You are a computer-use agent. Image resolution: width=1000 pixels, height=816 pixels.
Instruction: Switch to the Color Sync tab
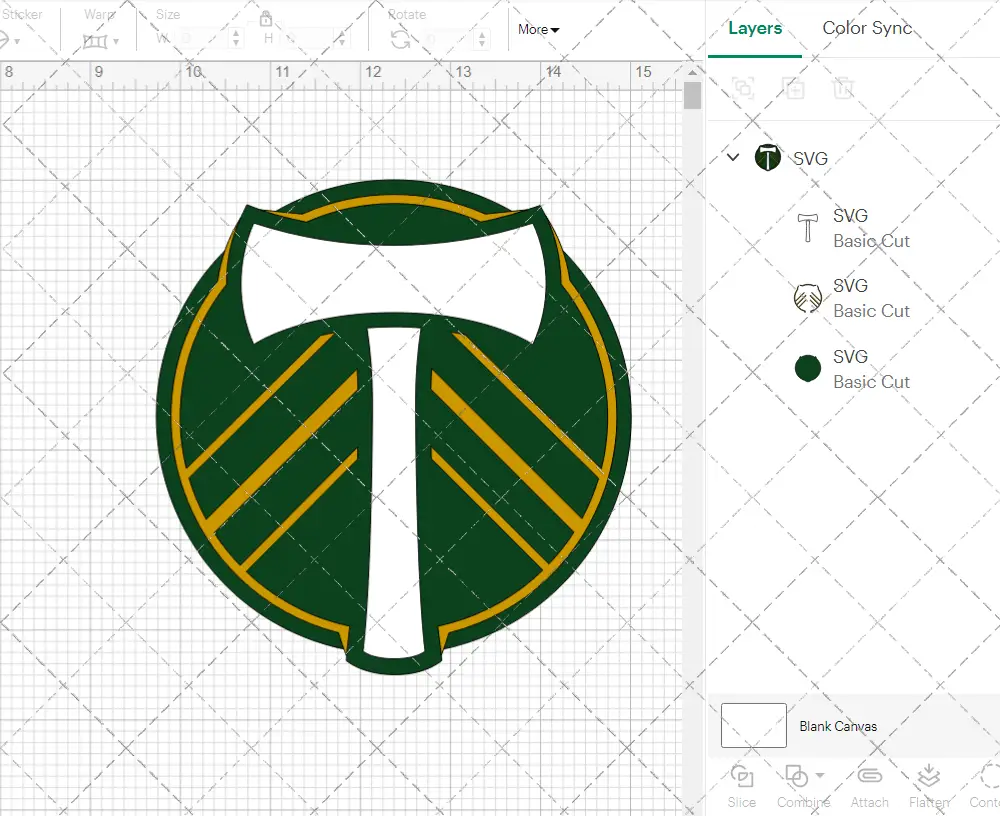[x=867, y=28]
